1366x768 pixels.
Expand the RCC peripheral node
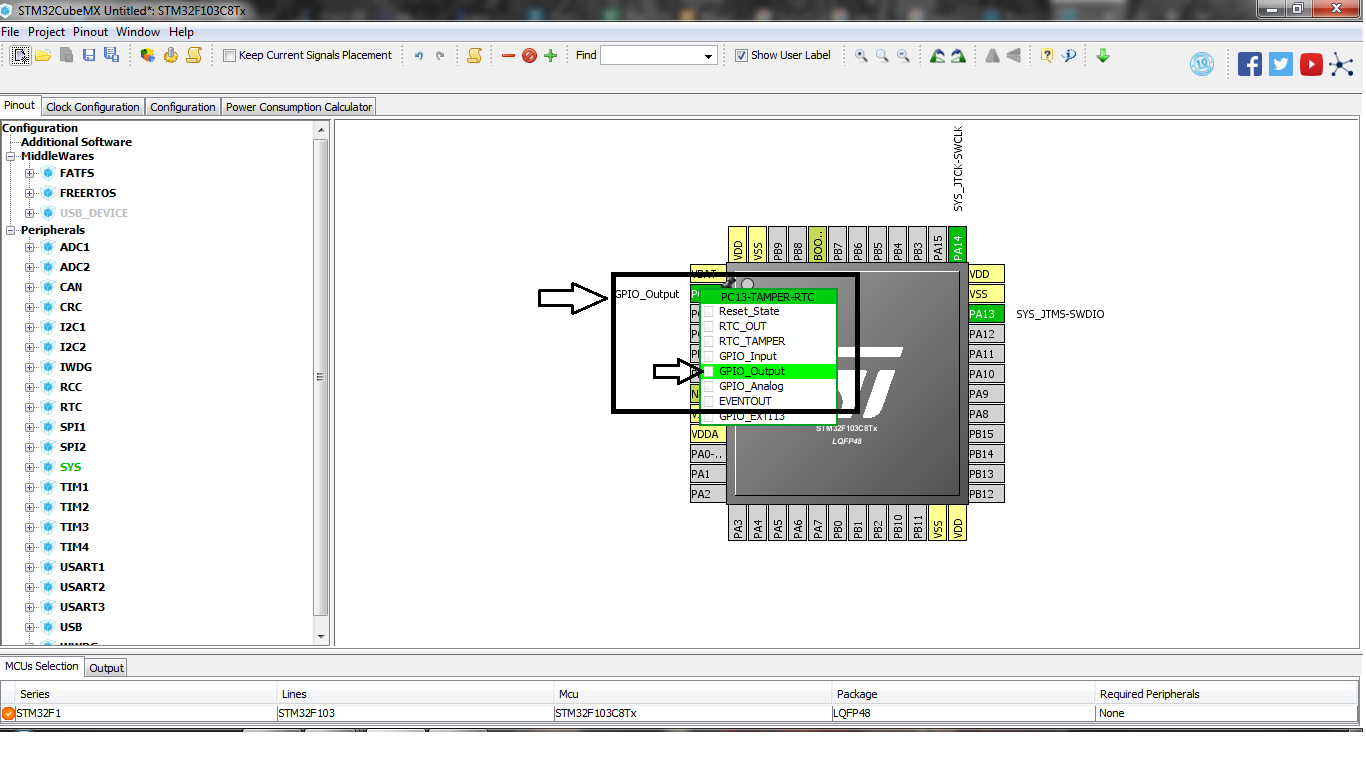point(30,387)
